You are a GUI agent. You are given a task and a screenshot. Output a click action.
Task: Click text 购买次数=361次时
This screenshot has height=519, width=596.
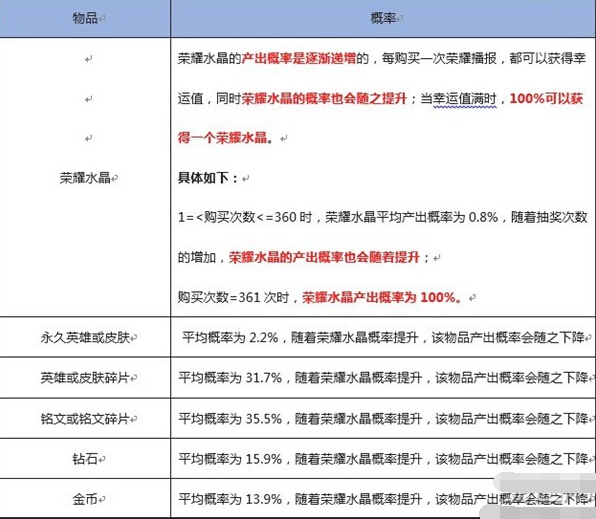pos(233,297)
